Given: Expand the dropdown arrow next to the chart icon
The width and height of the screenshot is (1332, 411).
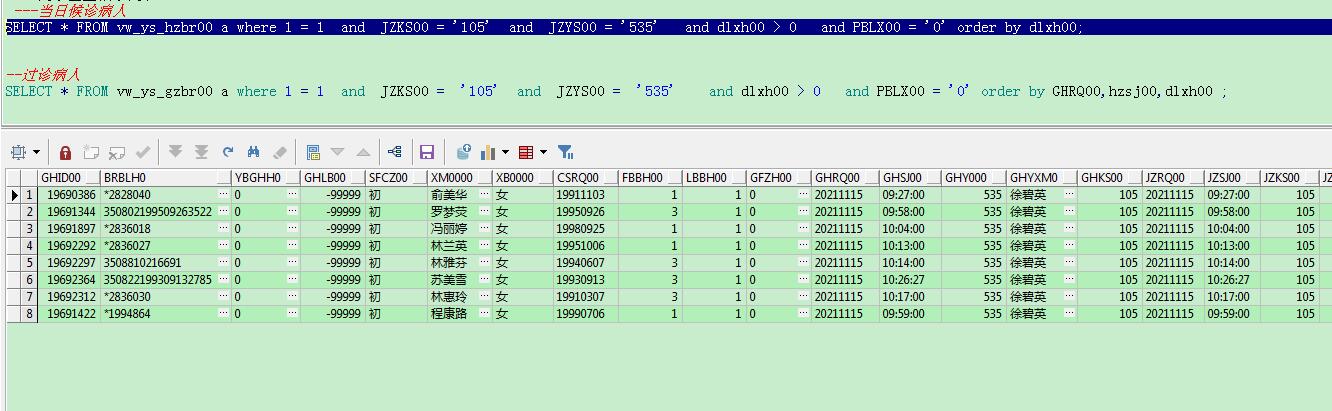Looking at the screenshot, I should [506, 153].
